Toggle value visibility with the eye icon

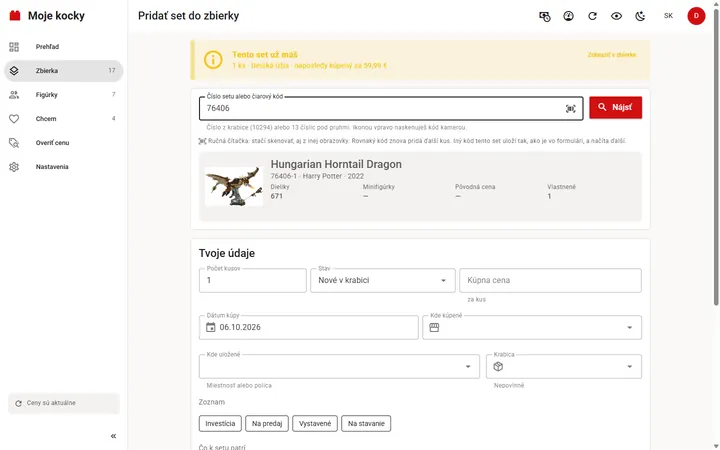(x=616, y=16)
